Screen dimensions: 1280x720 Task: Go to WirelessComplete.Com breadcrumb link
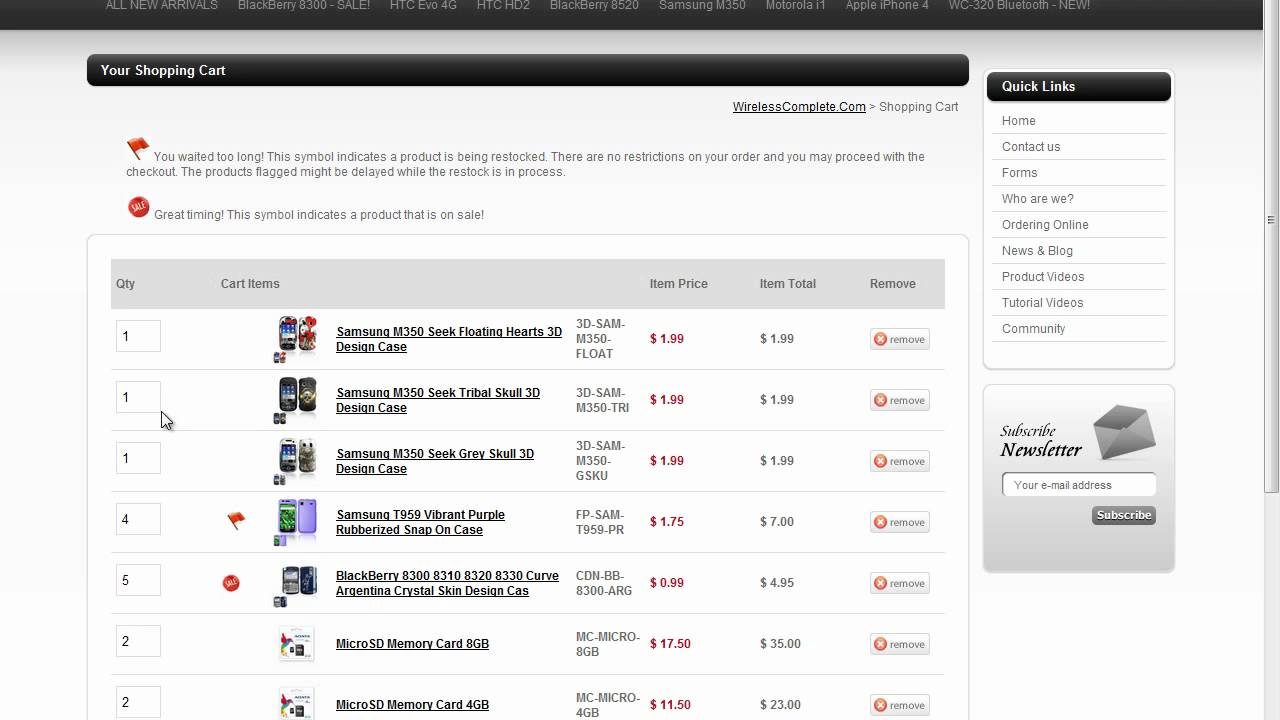(x=799, y=107)
